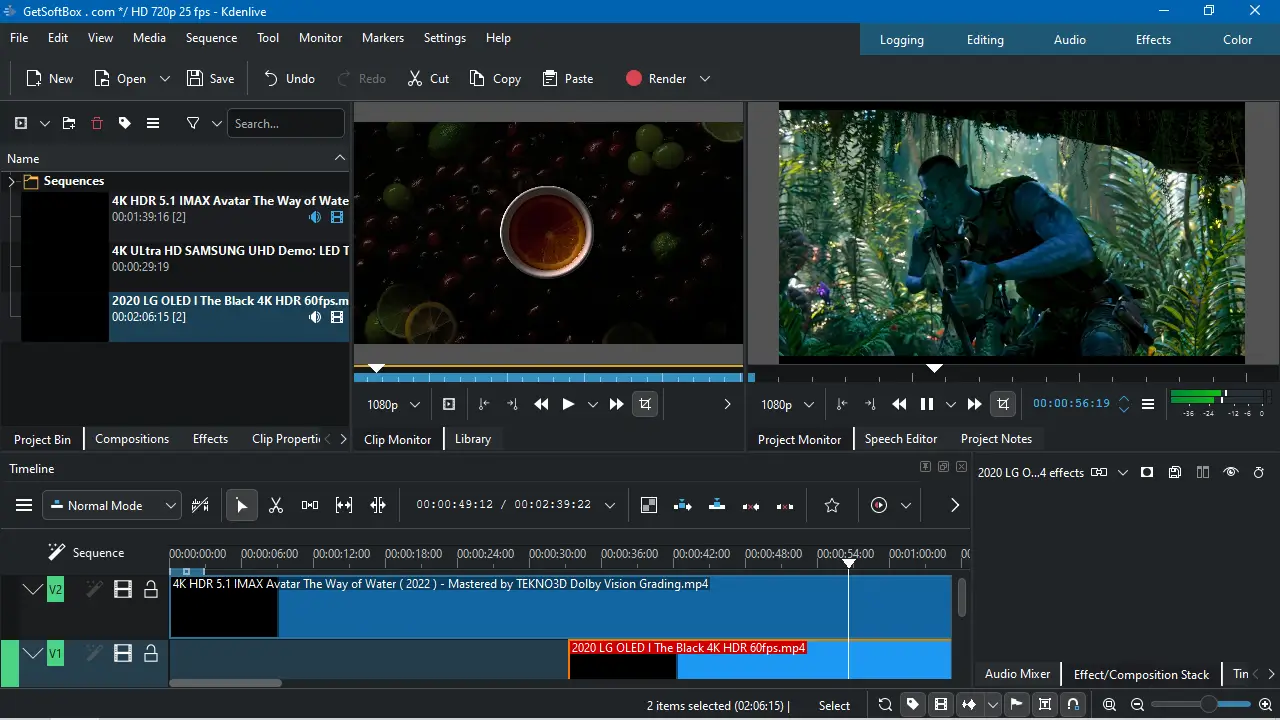Image resolution: width=1280 pixels, height=720 pixels.
Task: Open the Render button dropdown arrow
Action: [x=705, y=79]
